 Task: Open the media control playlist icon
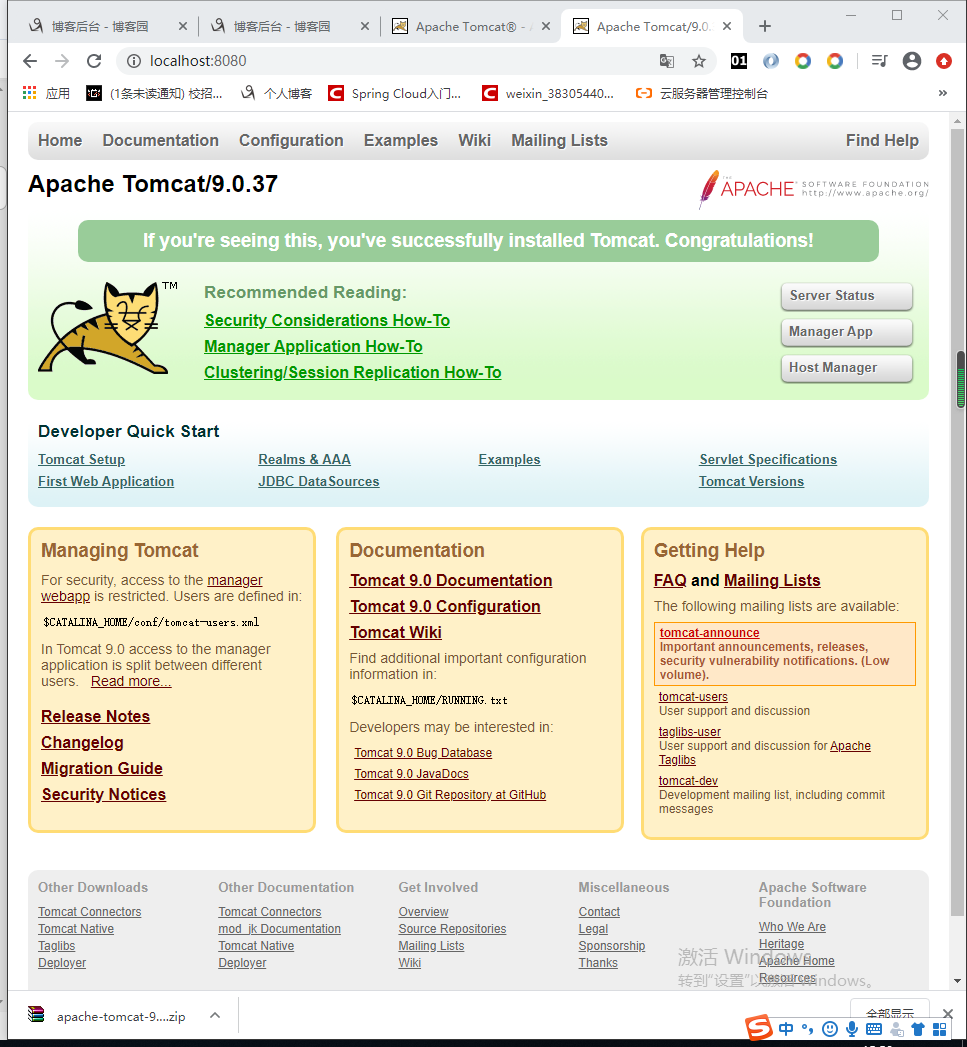coord(880,61)
